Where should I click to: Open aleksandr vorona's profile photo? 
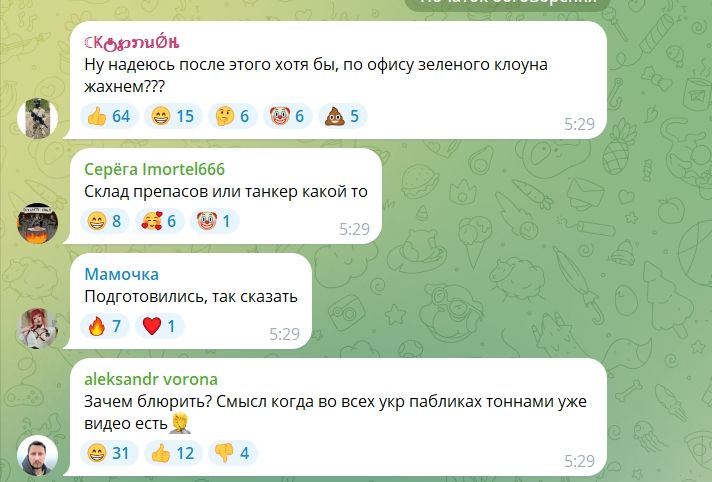(x=37, y=455)
